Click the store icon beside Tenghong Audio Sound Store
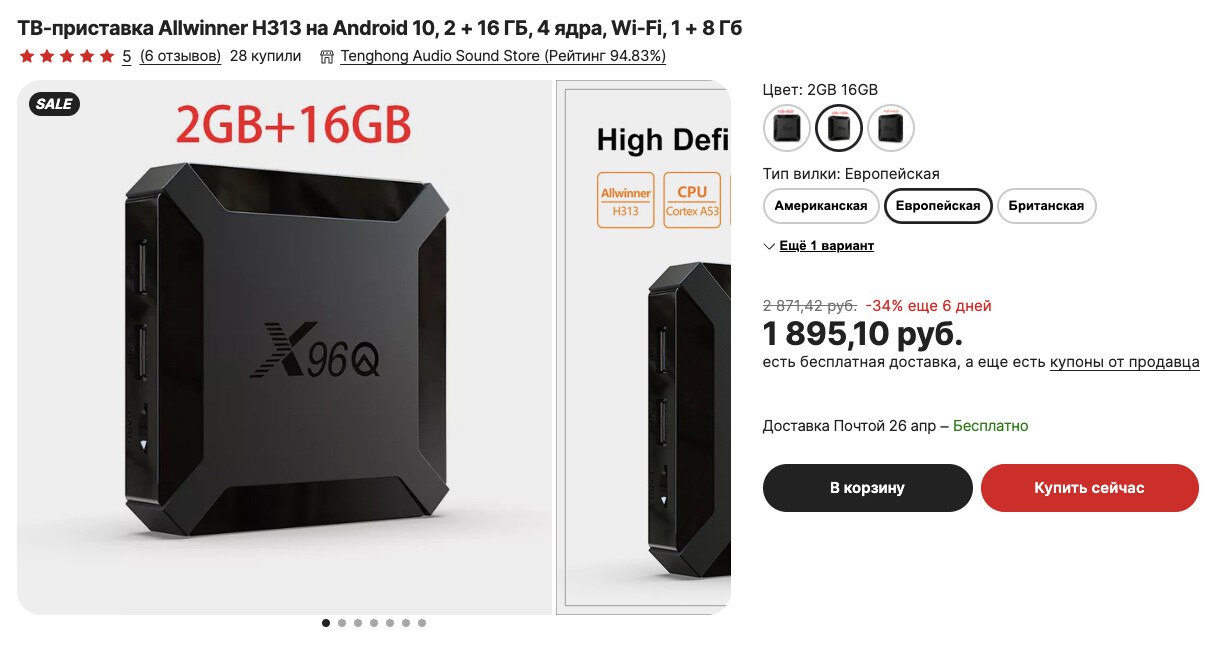1219x670 pixels. [x=326, y=57]
